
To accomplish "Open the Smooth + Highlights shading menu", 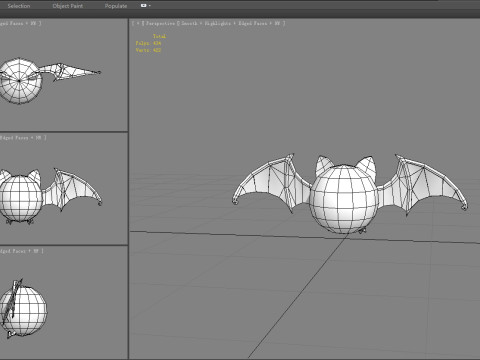I will point(207,23).
